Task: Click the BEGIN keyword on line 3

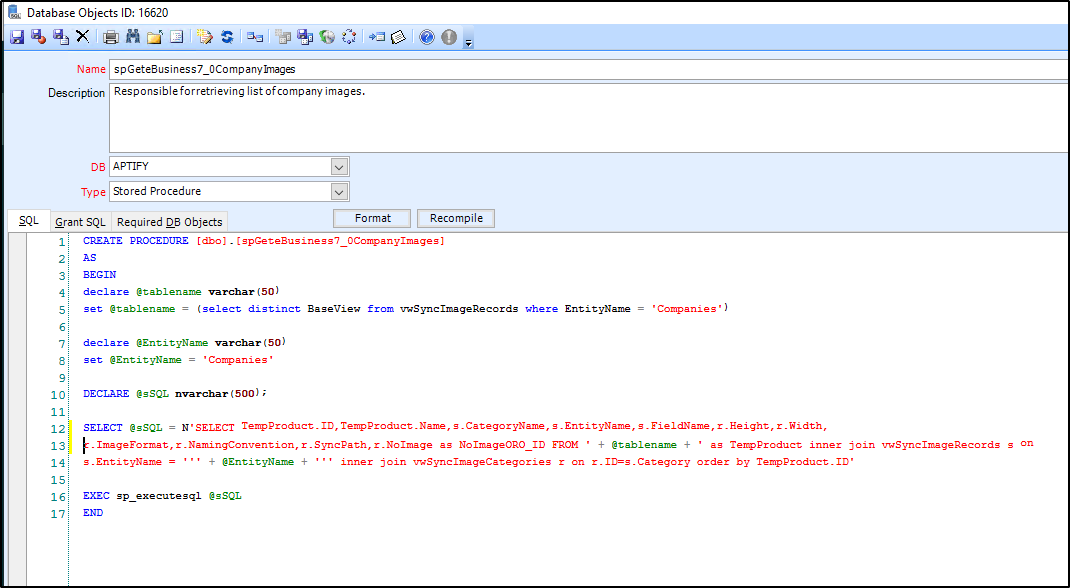Action: 100,274
